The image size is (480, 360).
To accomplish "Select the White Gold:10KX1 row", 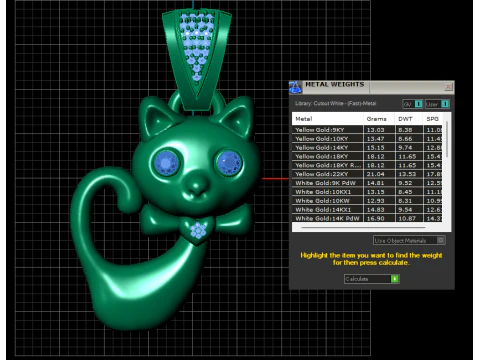I will (x=367, y=192).
